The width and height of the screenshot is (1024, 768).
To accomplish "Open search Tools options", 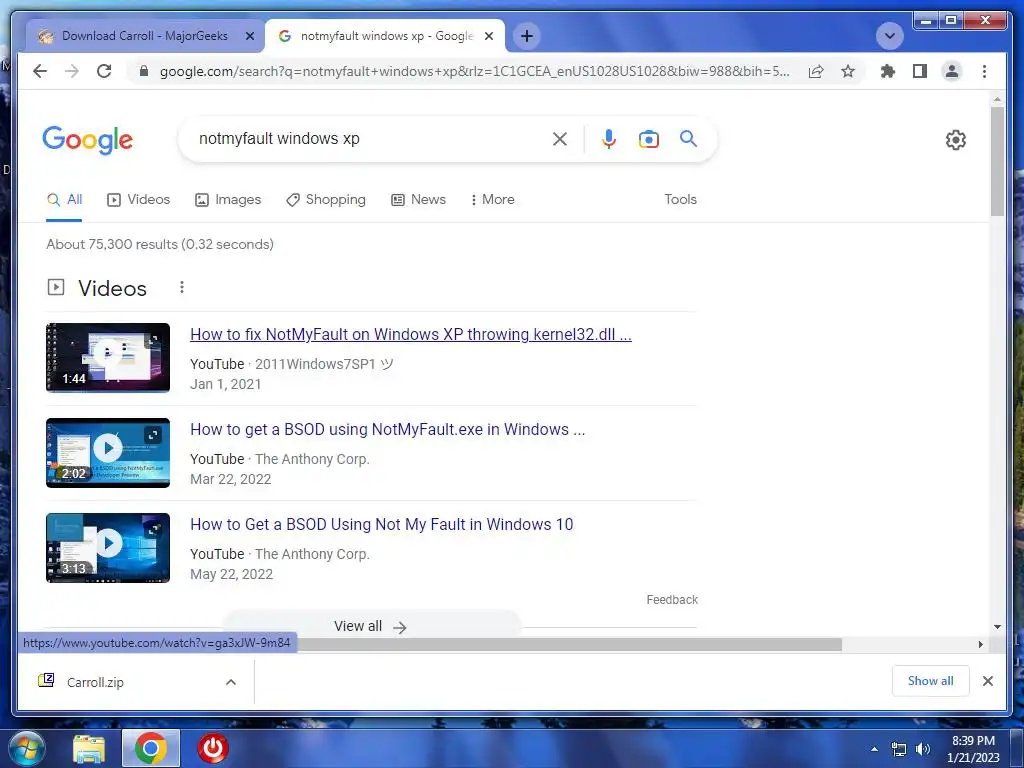I will (x=680, y=200).
